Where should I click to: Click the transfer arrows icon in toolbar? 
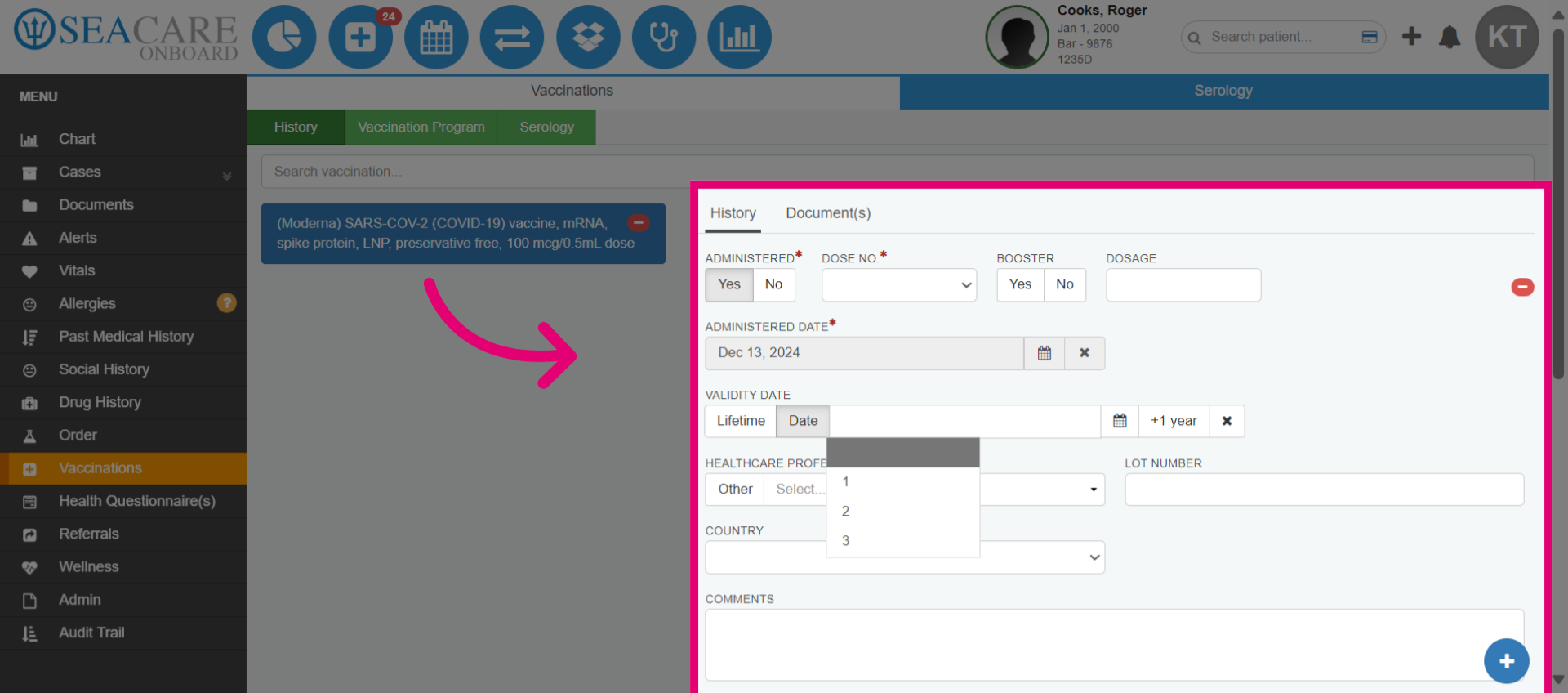coord(512,37)
